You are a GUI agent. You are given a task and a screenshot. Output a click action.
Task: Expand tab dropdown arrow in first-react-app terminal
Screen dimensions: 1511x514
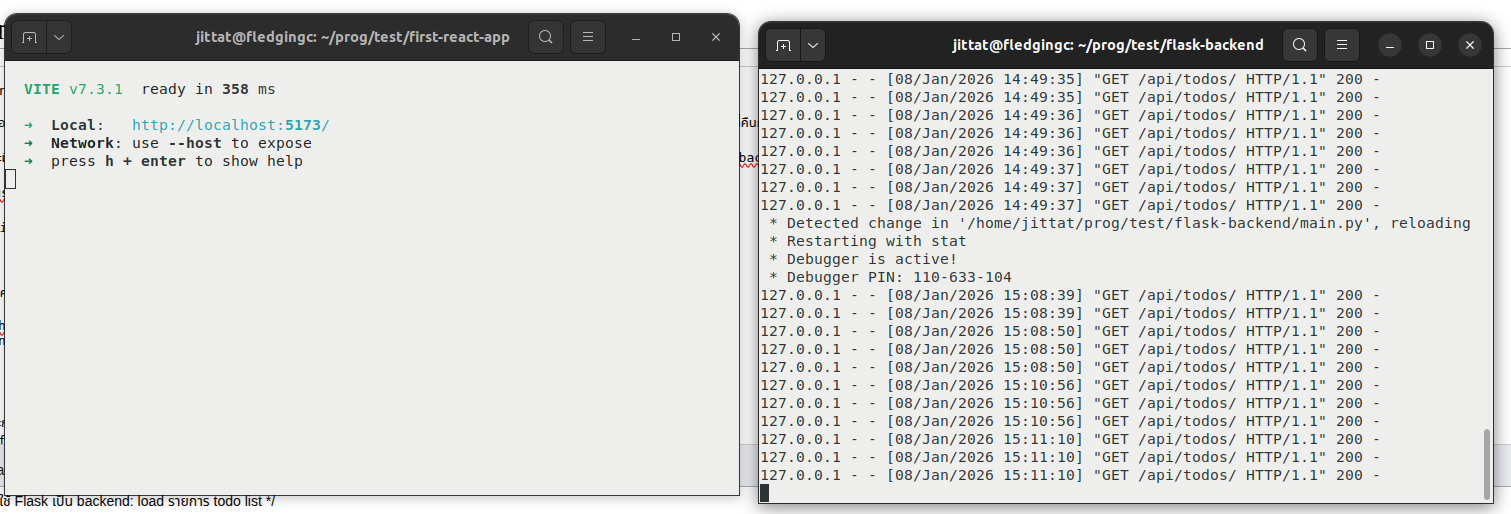tap(59, 38)
